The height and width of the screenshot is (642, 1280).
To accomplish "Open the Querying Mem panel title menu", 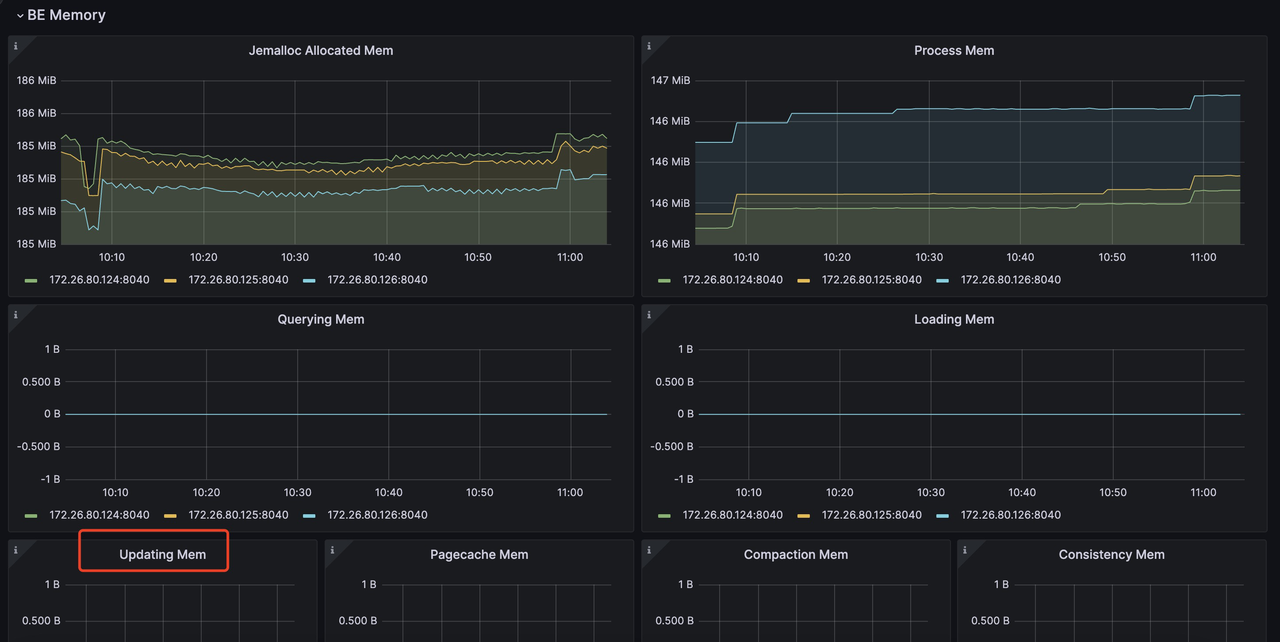I will (x=320, y=318).
